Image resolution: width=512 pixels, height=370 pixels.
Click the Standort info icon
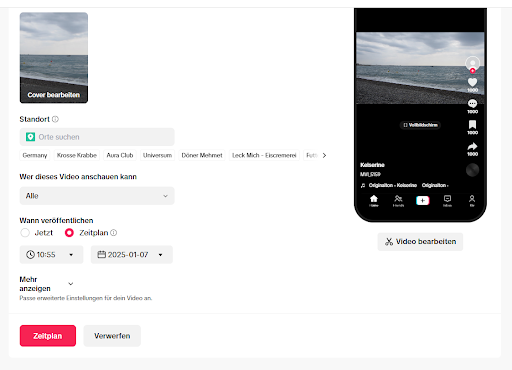[55, 119]
